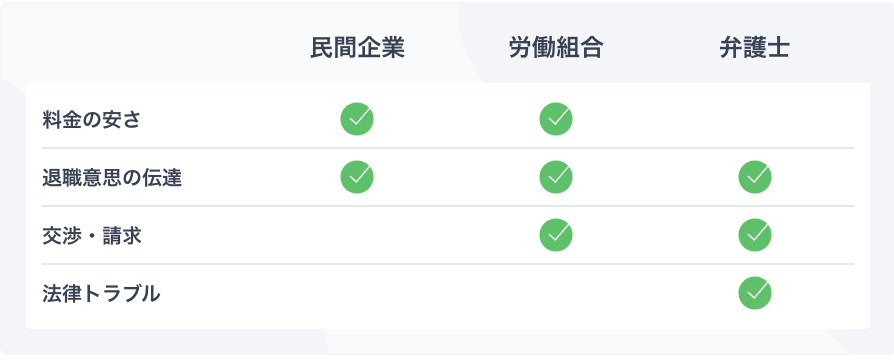Click checkmark for 料金の安さ under 民間企業
The width and height of the screenshot is (894, 360).
pos(357,119)
